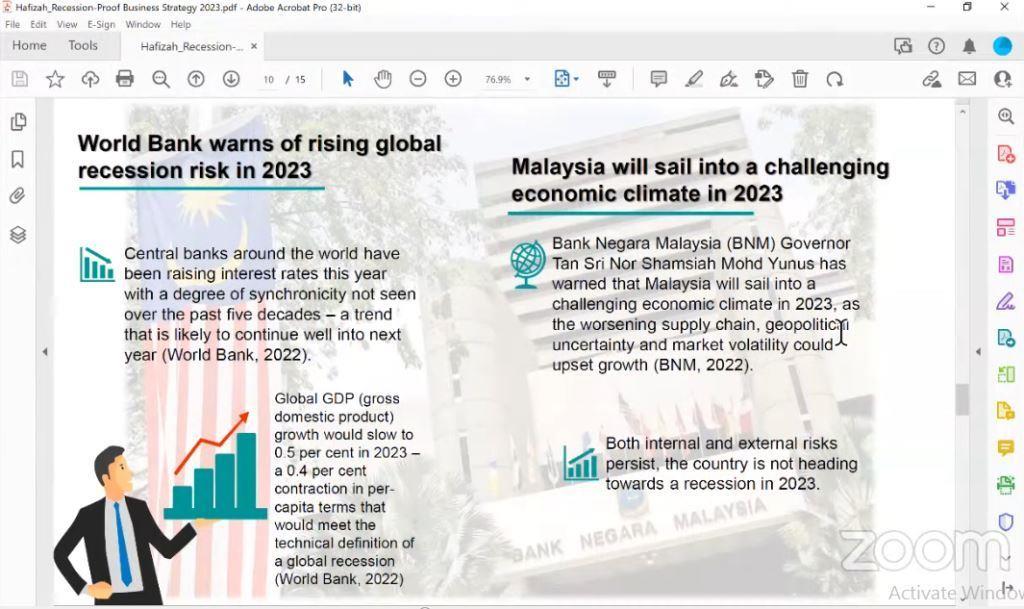The width and height of the screenshot is (1024, 609).
Task: Share link with others icon
Action: click(x=932, y=79)
